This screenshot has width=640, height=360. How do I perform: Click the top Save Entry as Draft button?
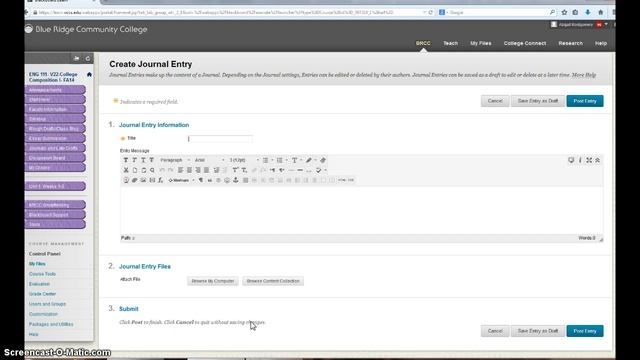pos(538,101)
